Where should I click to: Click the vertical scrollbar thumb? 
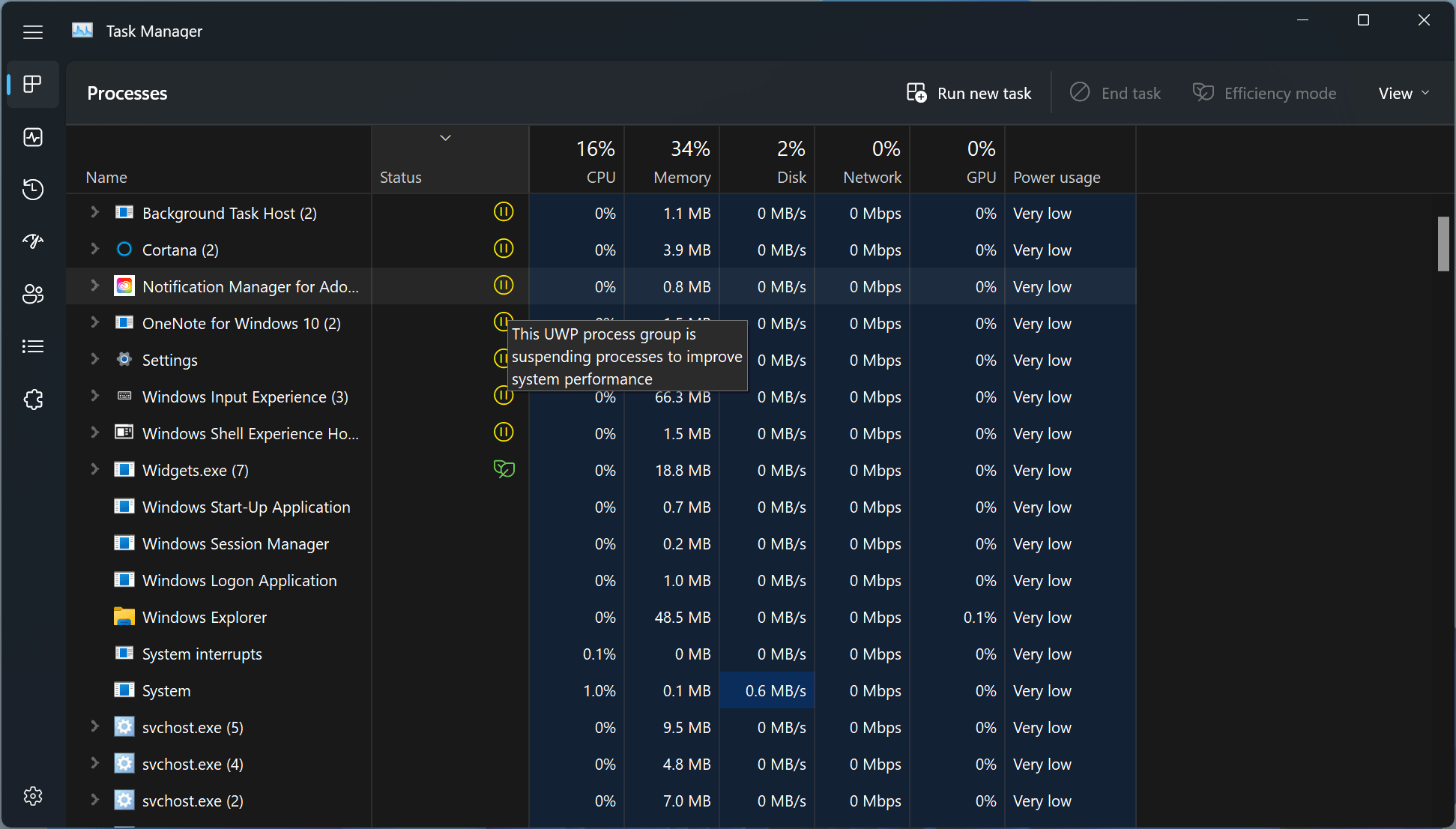(1443, 244)
